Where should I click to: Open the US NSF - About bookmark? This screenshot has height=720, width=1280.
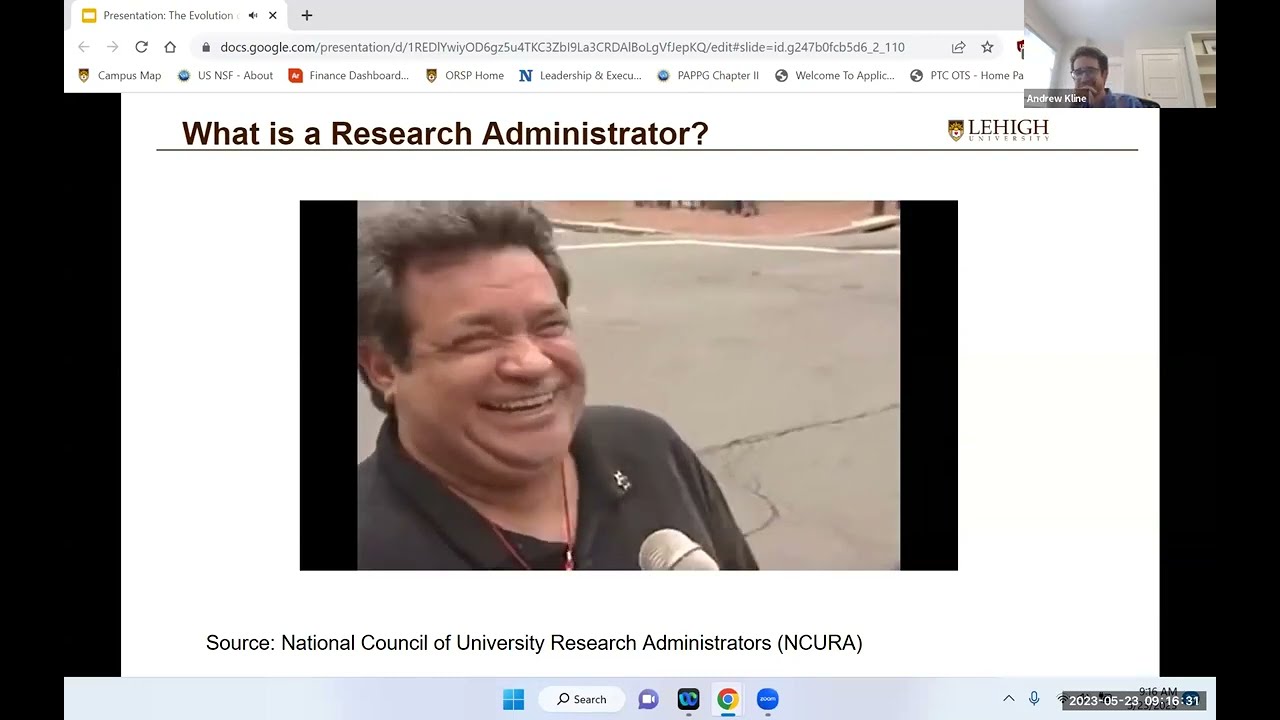[225, 75]
